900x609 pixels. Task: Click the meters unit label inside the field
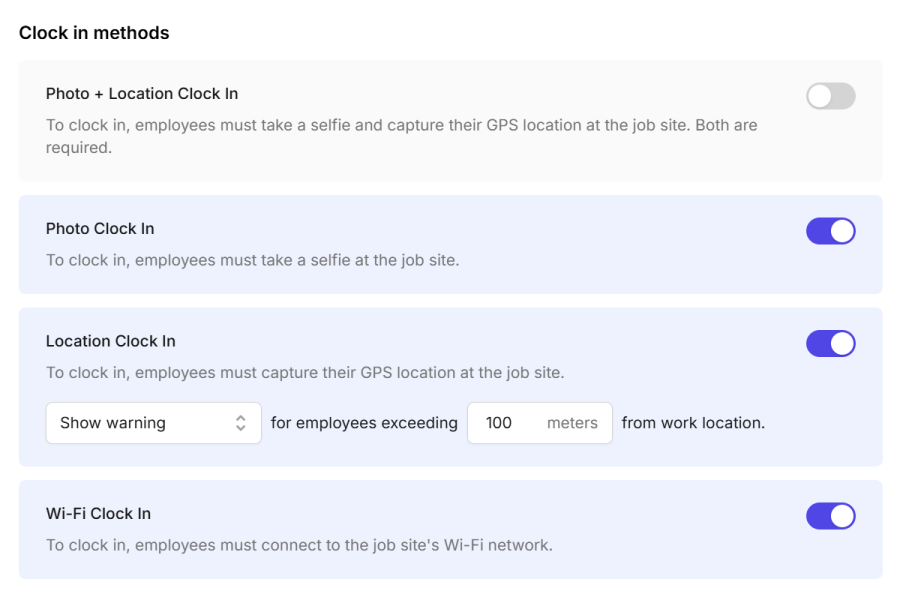tap(572, 423)
